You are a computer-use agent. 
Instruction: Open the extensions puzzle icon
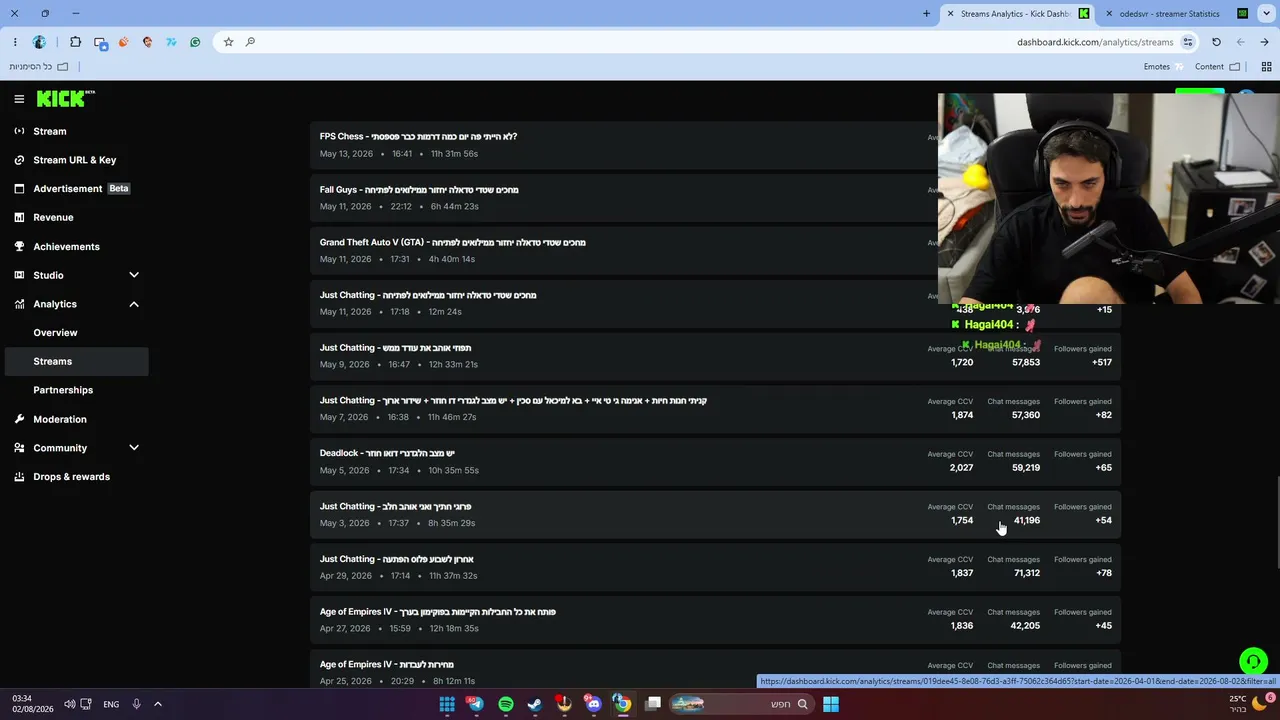tap(75, 42)
